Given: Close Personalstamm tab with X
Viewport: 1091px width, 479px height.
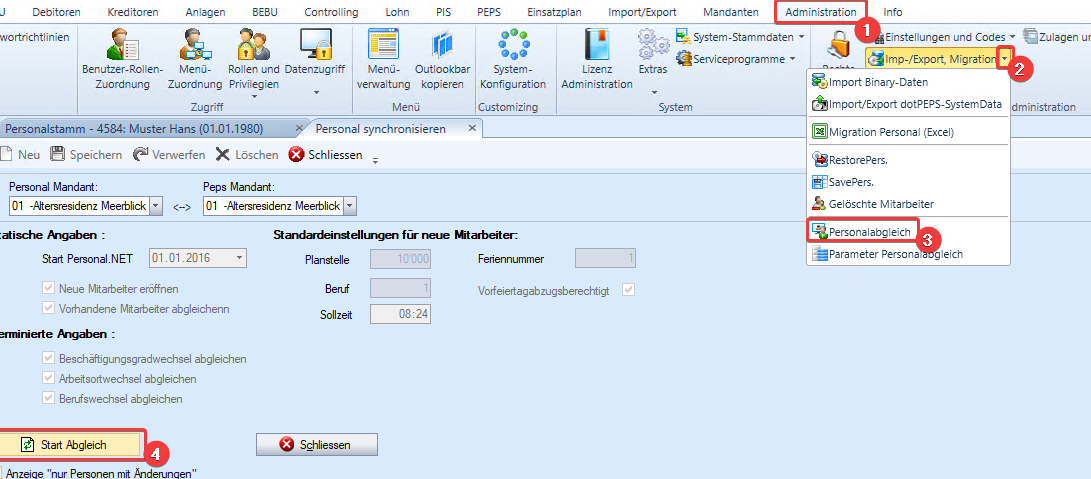Looking at the screenshot, I should [298, 129].
